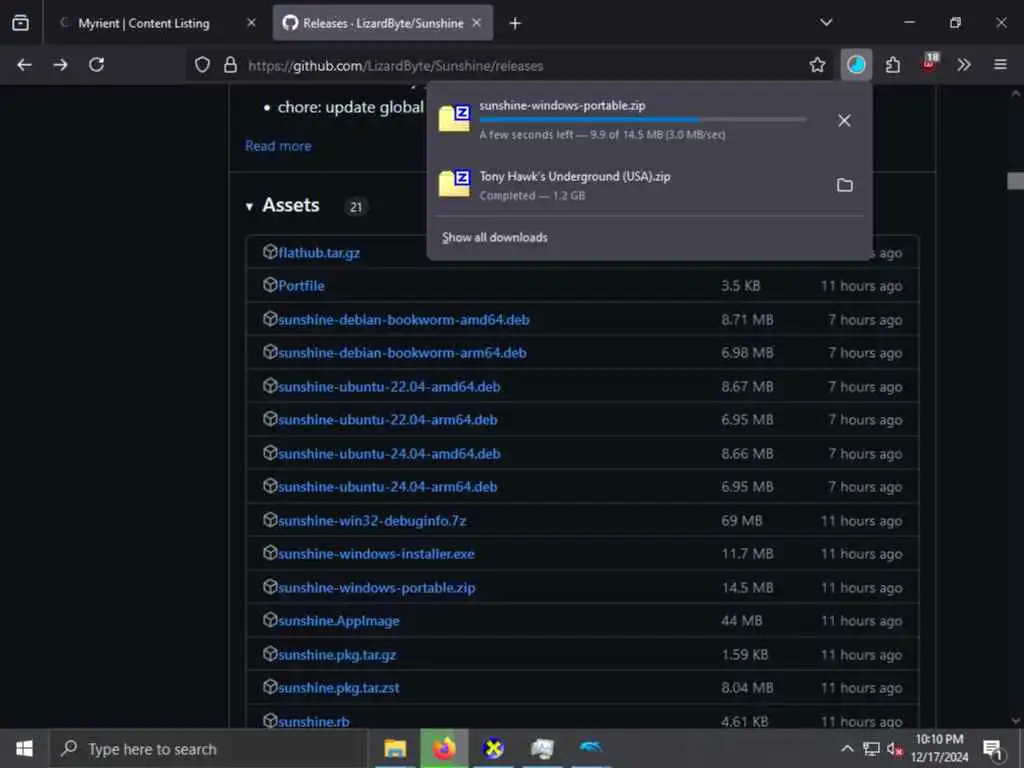Click sunshine-windows-portable.zip in assets list
The image size is (1024, 768).
377,588
